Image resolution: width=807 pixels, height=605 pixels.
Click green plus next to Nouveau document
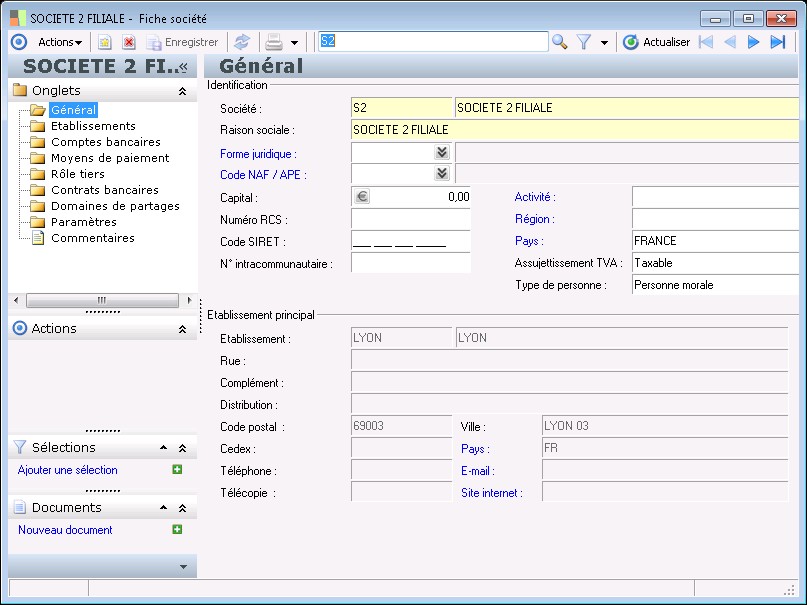177,530
